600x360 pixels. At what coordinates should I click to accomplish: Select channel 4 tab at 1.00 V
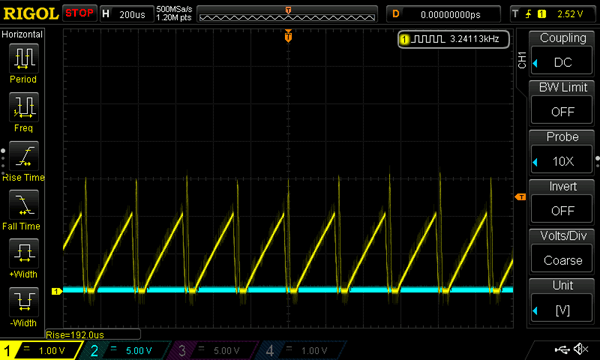(302, 350)
